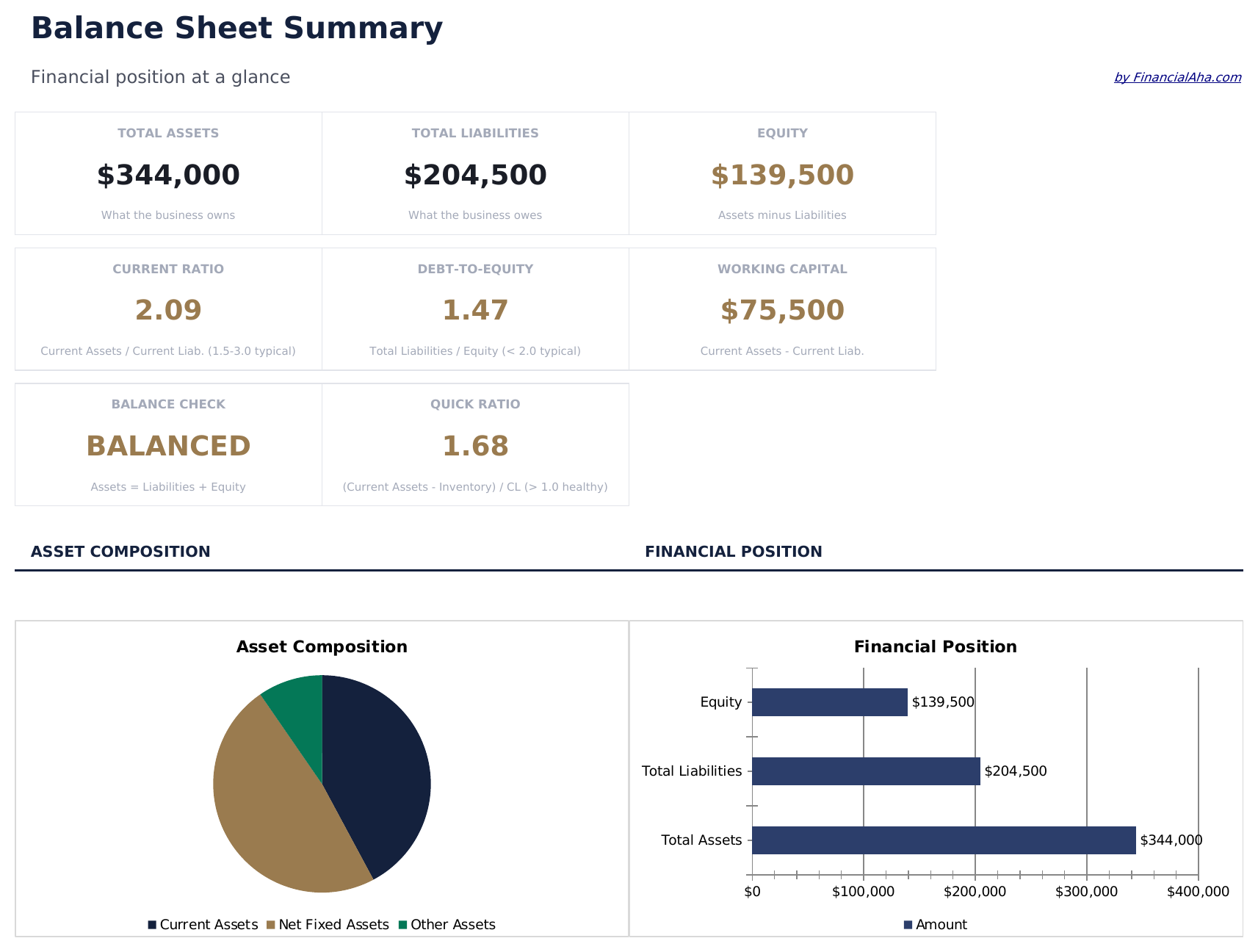Click the Other Assets legend swatch
Viewport: 1258px width, 952px height.
(x=402, y=925)
